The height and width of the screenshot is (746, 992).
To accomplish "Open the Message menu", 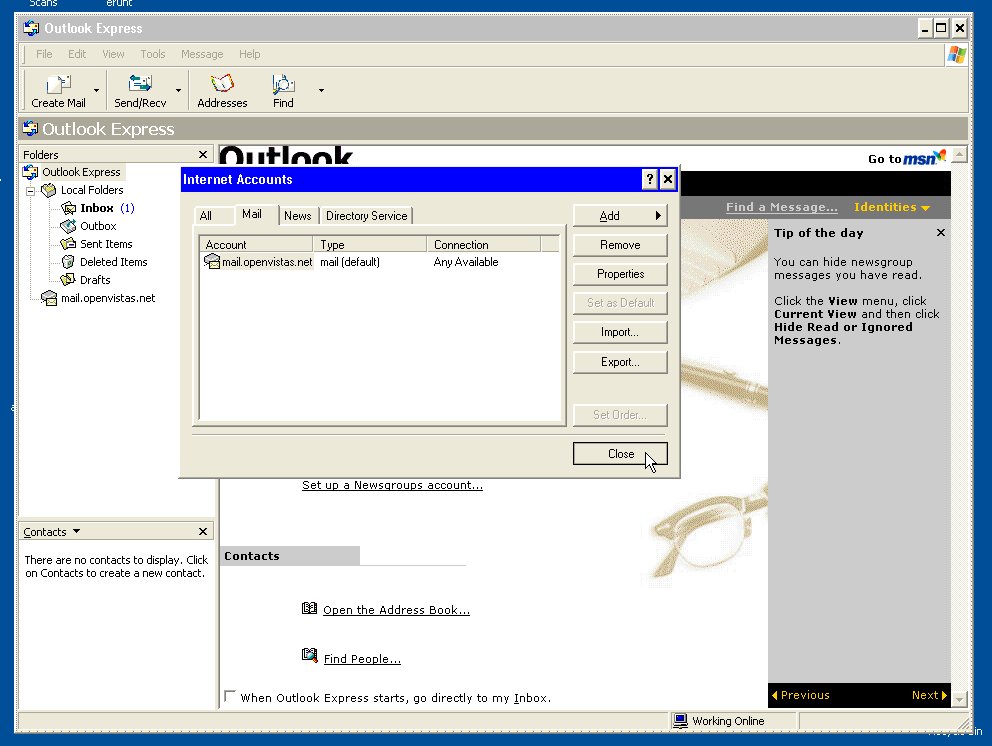I will 202,54.
